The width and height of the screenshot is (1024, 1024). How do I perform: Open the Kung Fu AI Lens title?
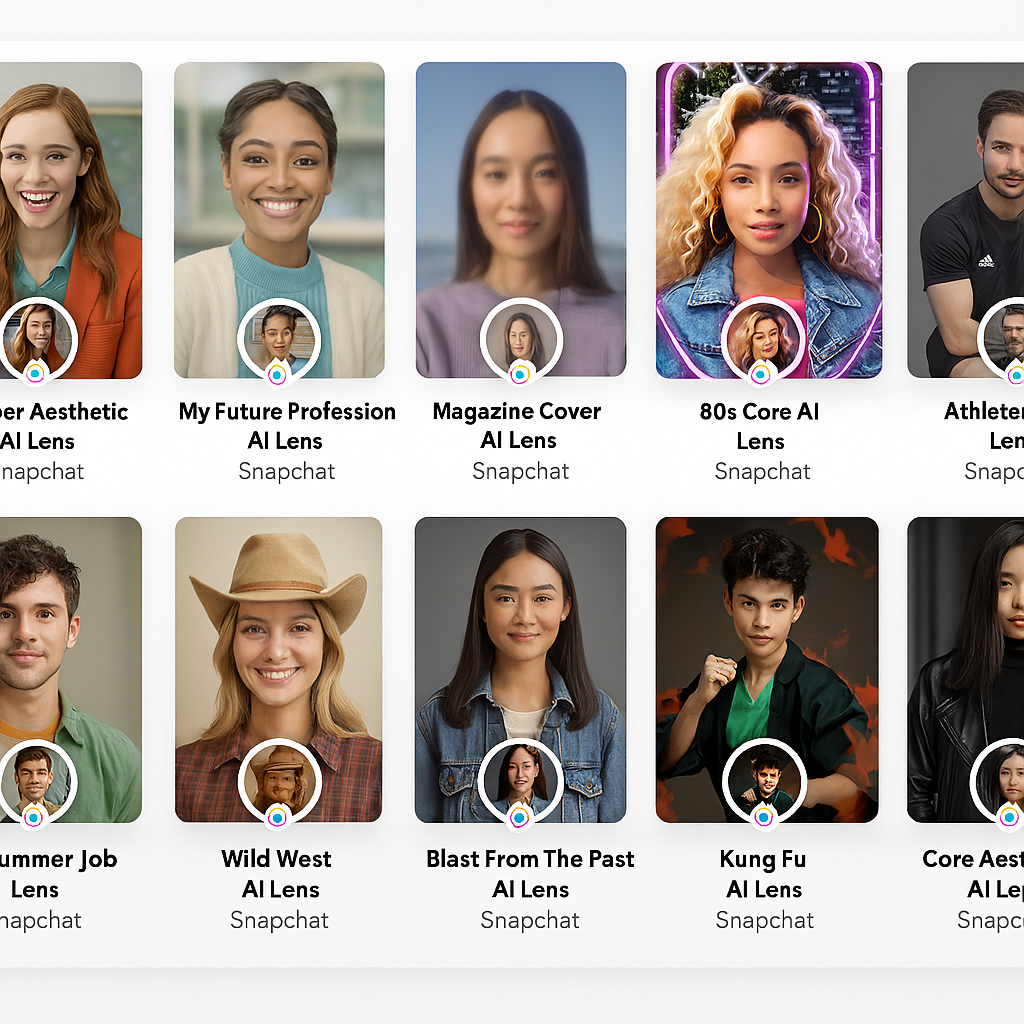coord(763,874)
